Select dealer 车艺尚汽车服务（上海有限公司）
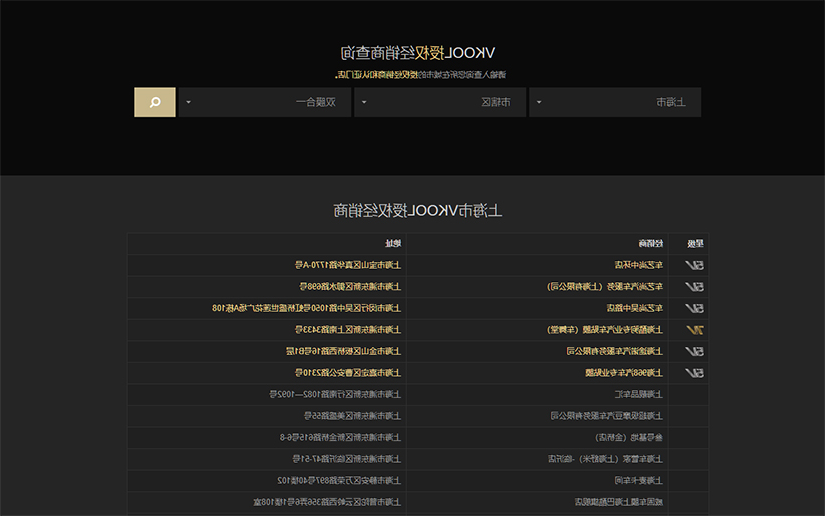 pyautogui.click(x=605, y=287)
